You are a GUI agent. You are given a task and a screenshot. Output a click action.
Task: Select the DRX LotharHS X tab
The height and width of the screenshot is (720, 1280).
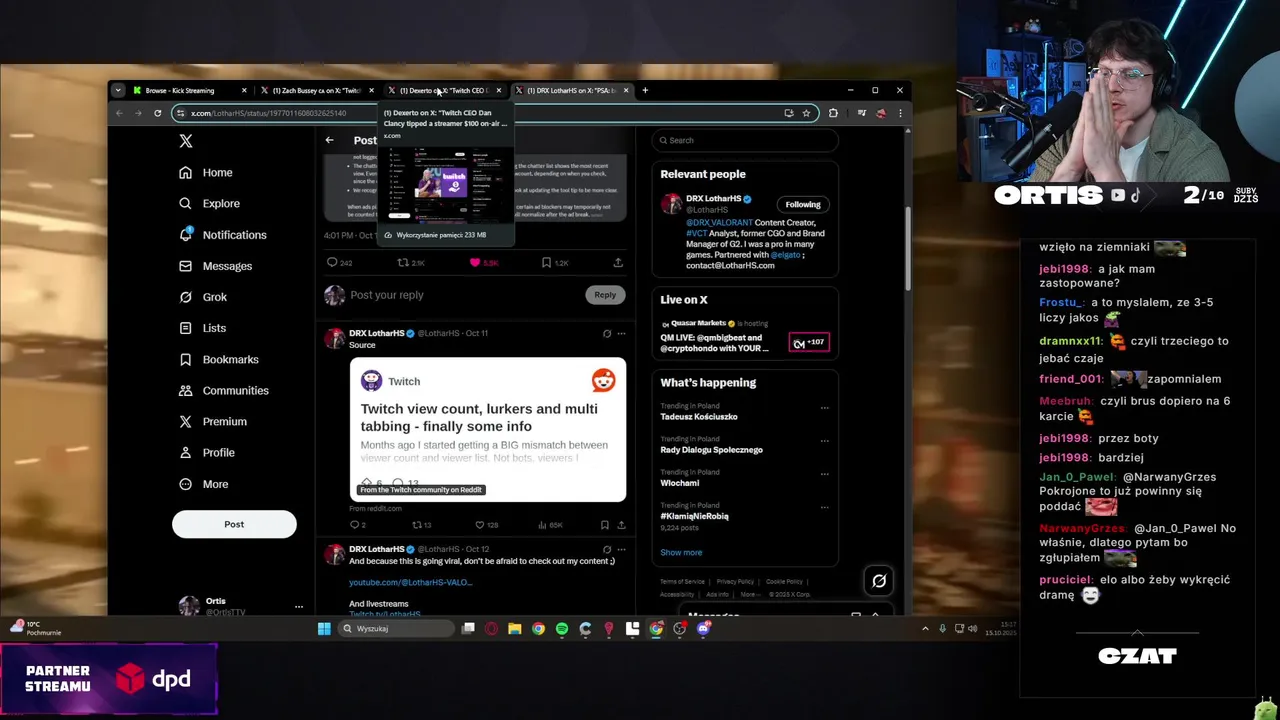tap(571, 90)
